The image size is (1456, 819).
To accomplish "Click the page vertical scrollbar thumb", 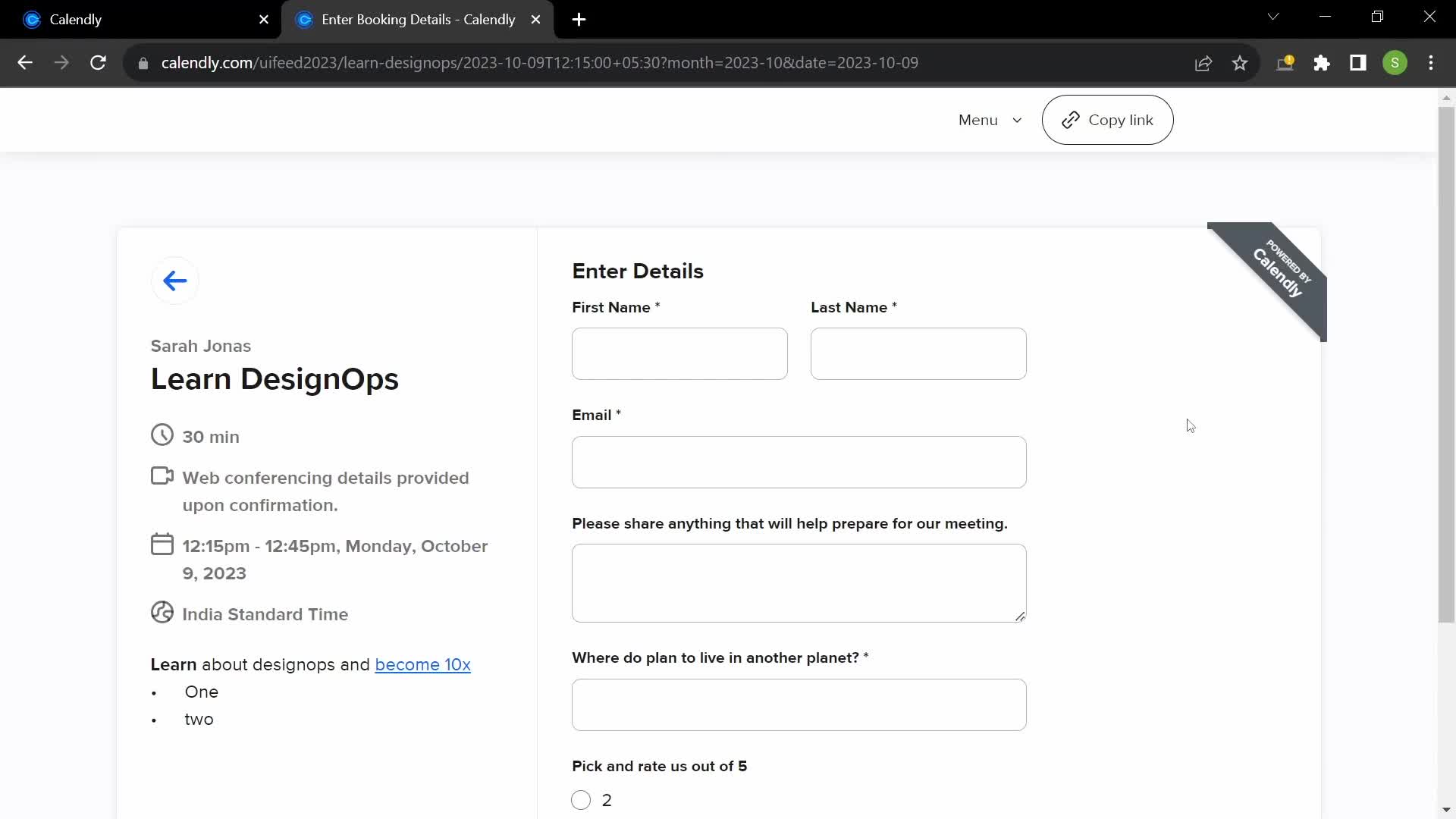I will pyautogui.click(x=1446, y=366).
